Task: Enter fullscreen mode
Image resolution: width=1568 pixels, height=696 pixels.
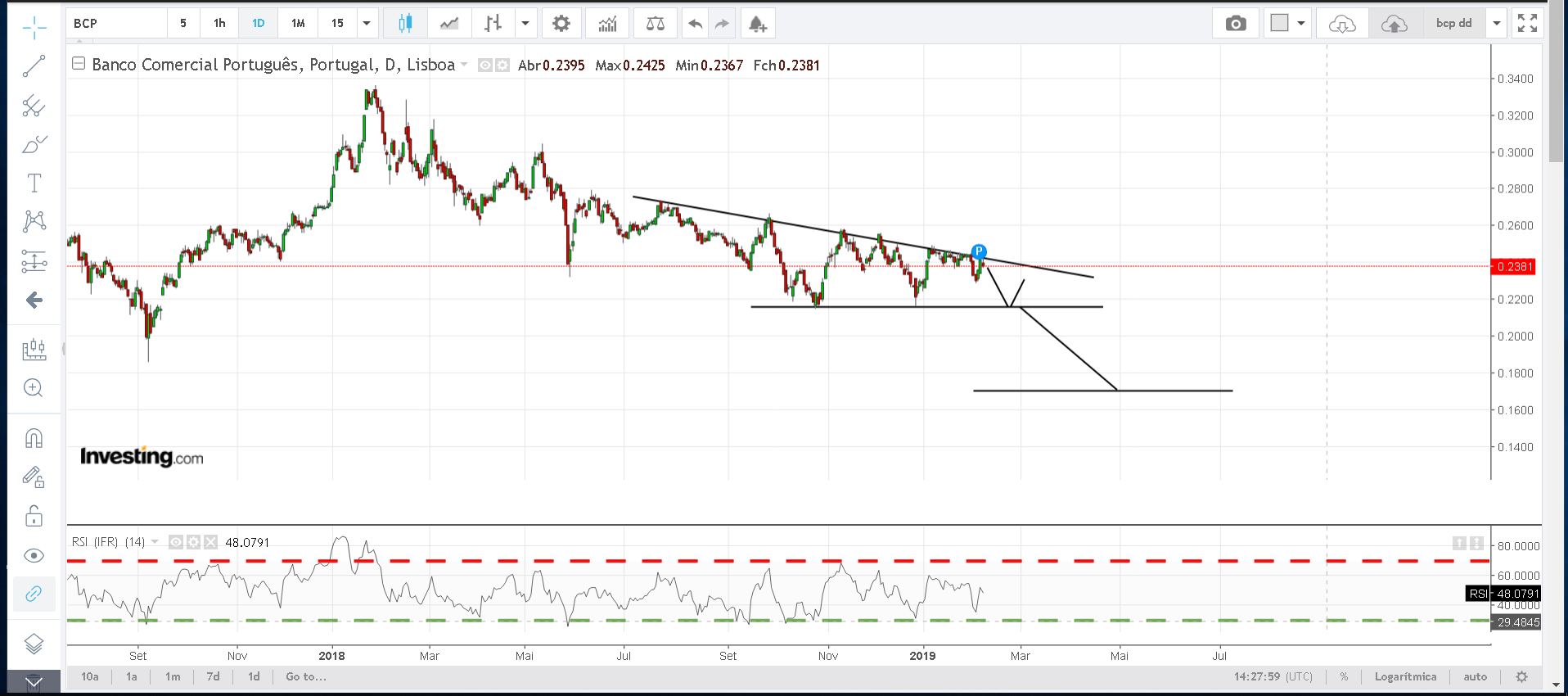Action: pos(1527,24)
